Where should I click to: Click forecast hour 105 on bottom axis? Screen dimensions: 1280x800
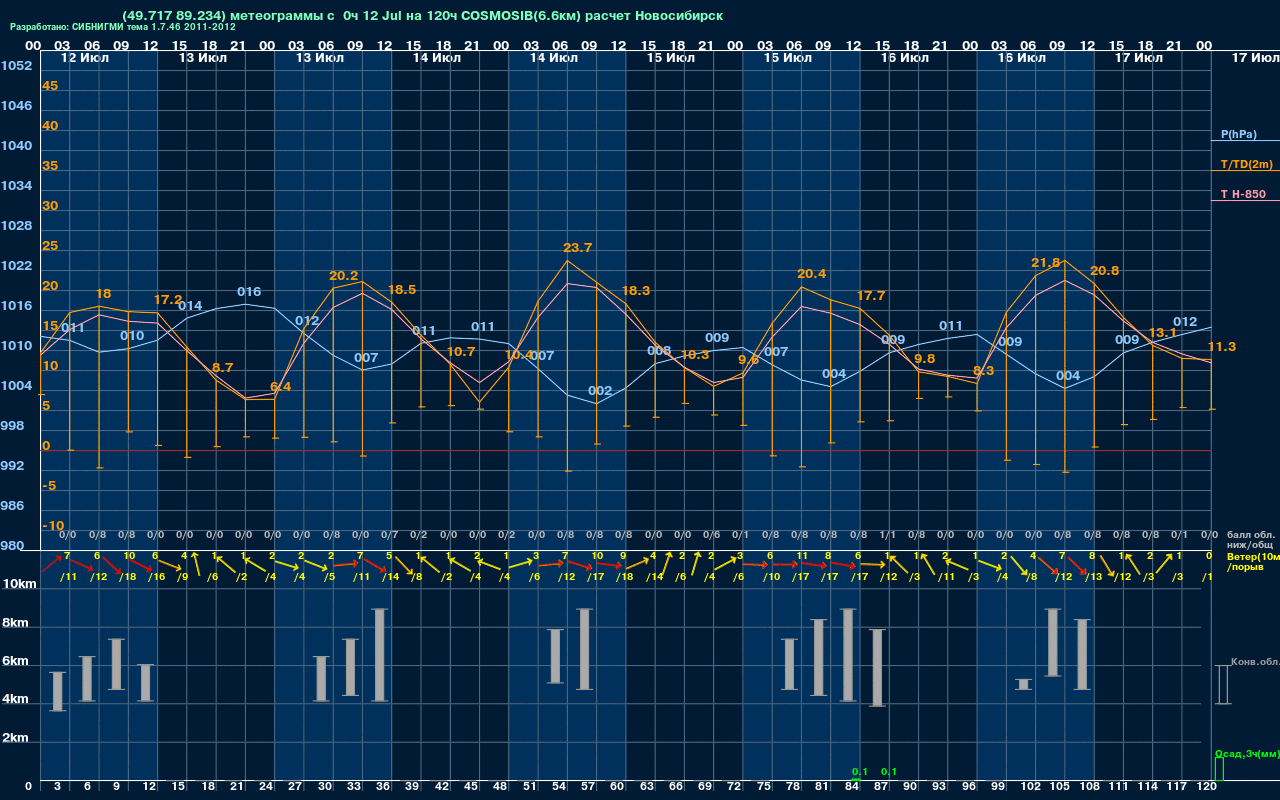(x=1060, y=787)
